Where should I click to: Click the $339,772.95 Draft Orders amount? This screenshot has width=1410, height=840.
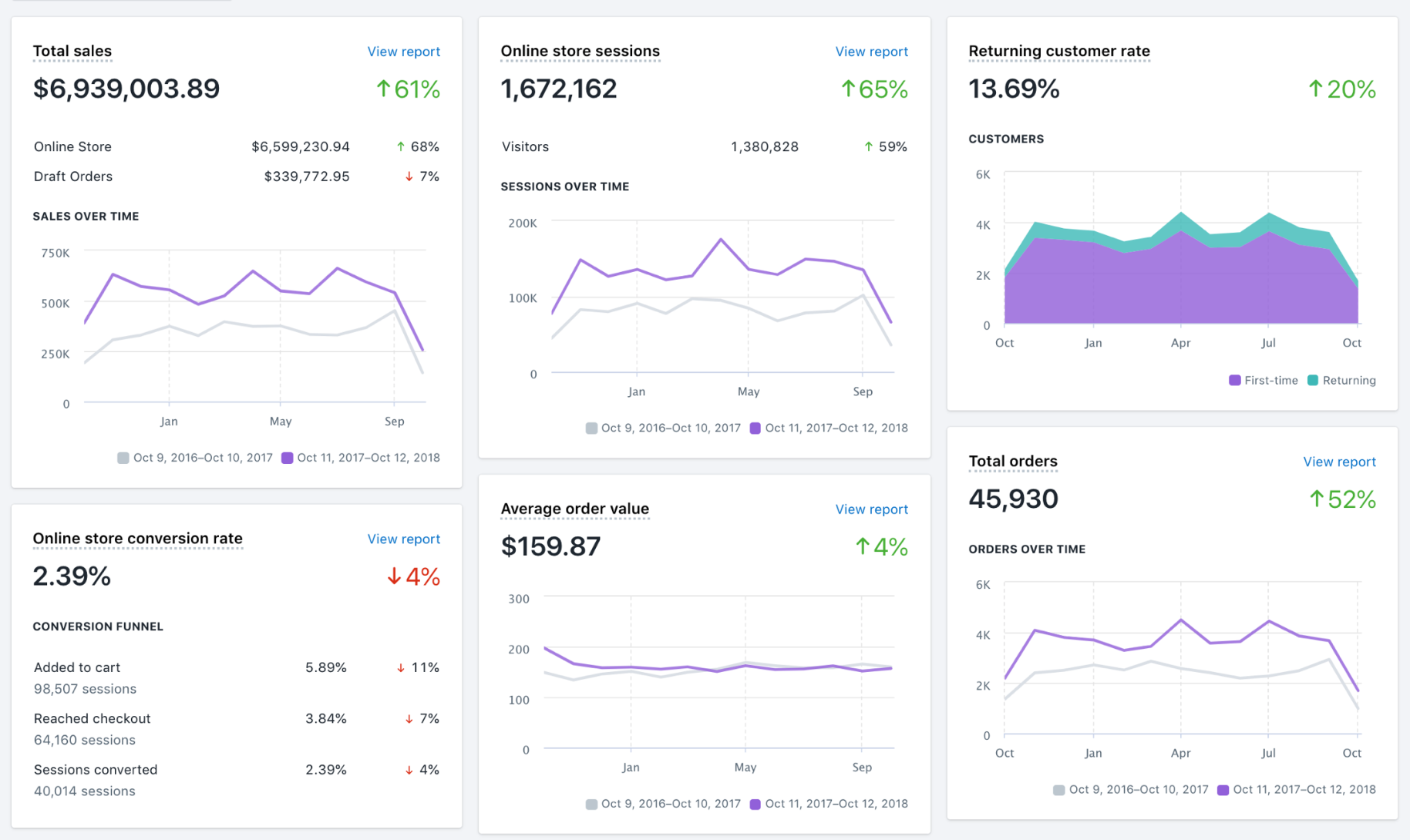307,176
